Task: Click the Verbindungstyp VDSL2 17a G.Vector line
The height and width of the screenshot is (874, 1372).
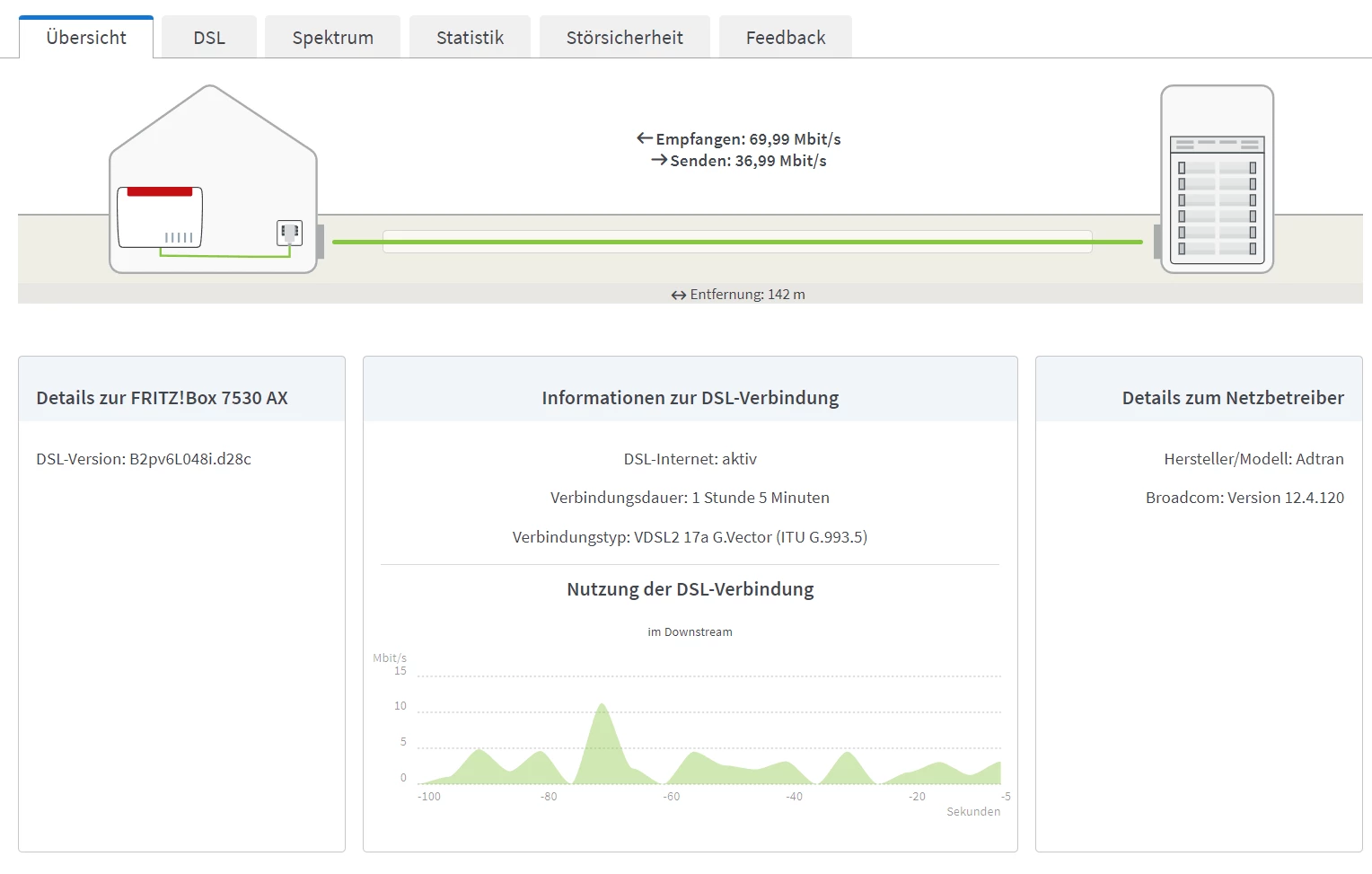Action: pyautogui.click(x=690, y=537)
